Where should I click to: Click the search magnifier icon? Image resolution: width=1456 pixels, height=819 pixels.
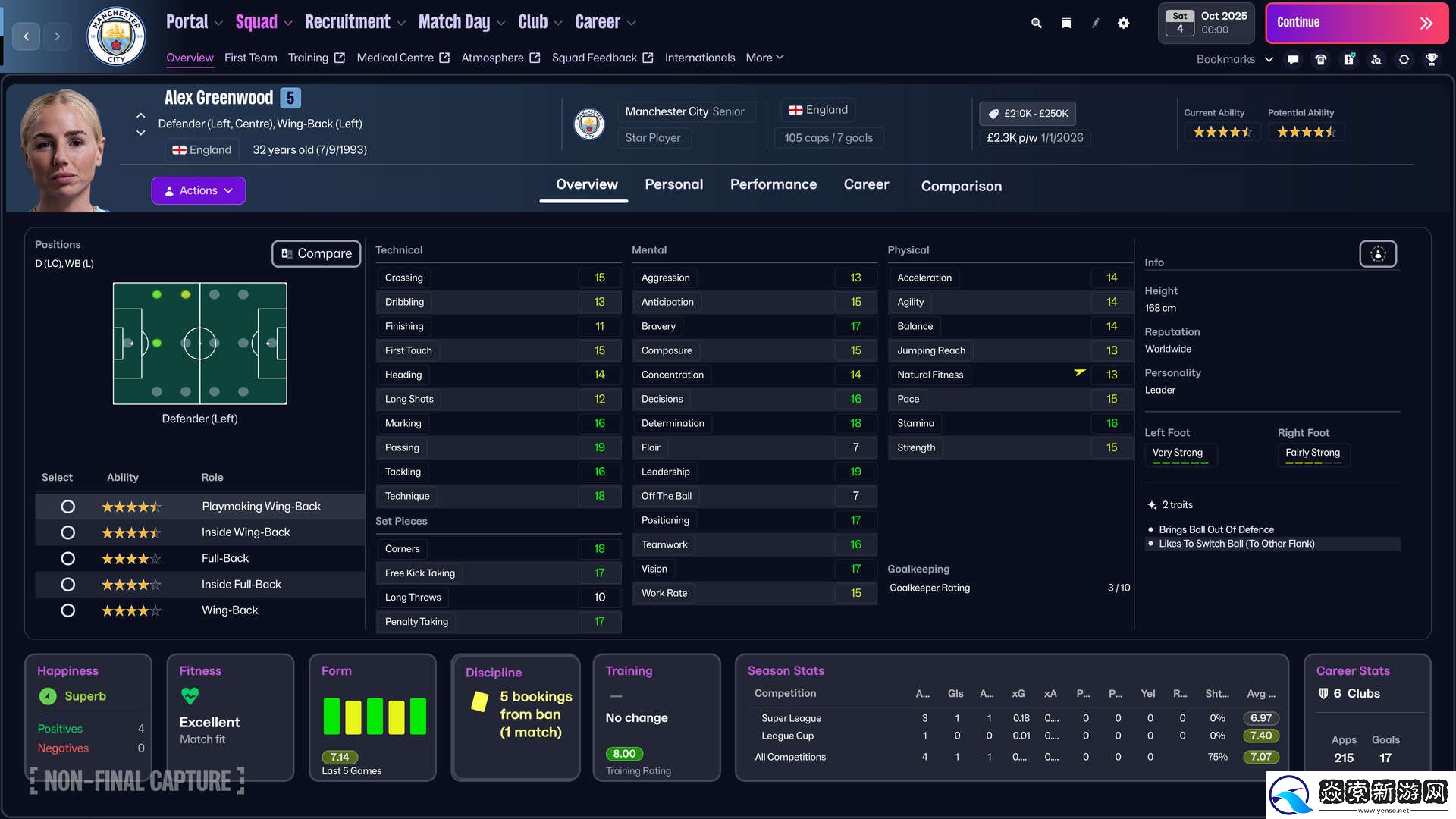pyautogui.click(x=1037, y=23)
